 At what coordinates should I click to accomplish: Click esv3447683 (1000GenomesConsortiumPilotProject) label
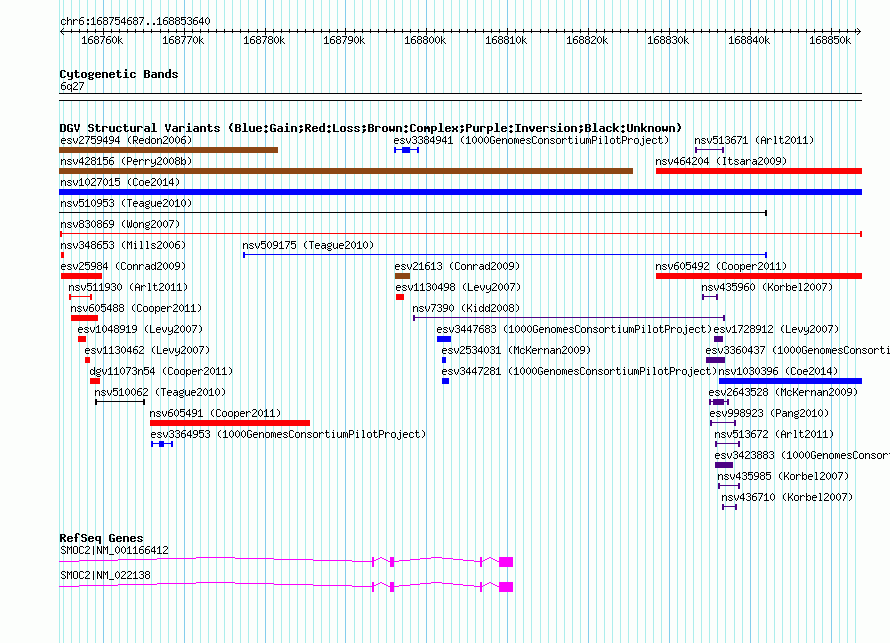click(x=574, y=329)
